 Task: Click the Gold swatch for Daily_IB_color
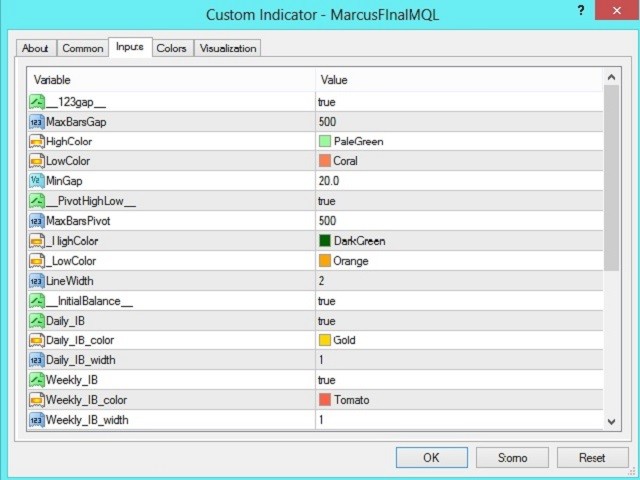click(324, 340)
